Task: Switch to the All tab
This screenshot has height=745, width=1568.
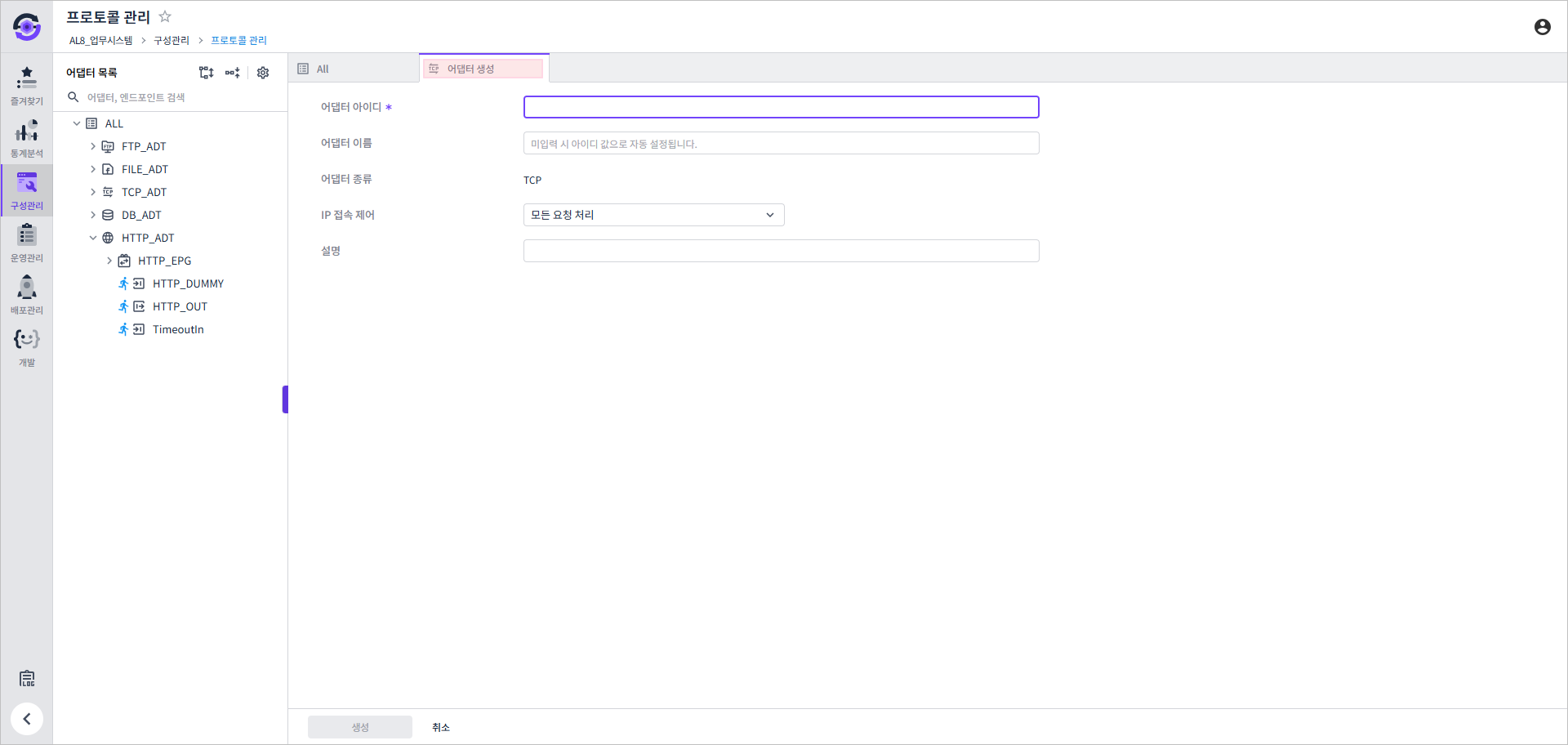Action: 354,69
